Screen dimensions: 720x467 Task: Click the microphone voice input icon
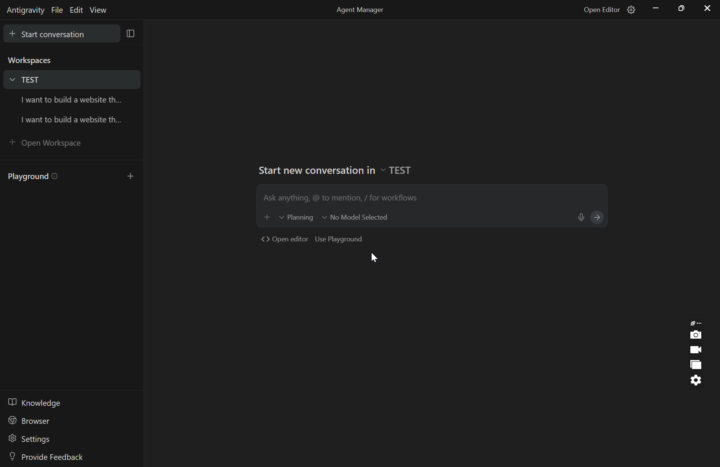580,217
